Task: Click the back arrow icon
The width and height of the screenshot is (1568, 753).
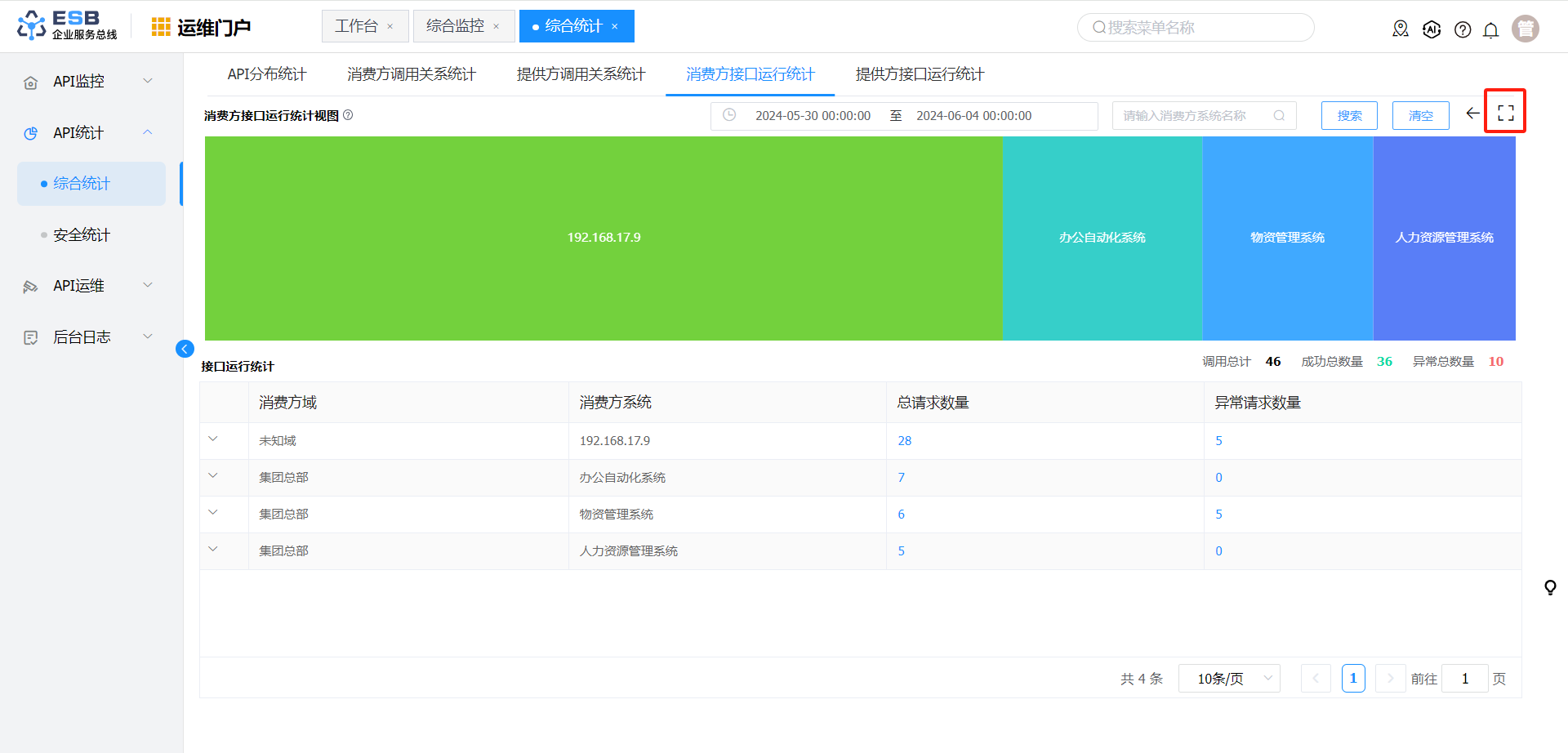Action: coord(1472,114)
